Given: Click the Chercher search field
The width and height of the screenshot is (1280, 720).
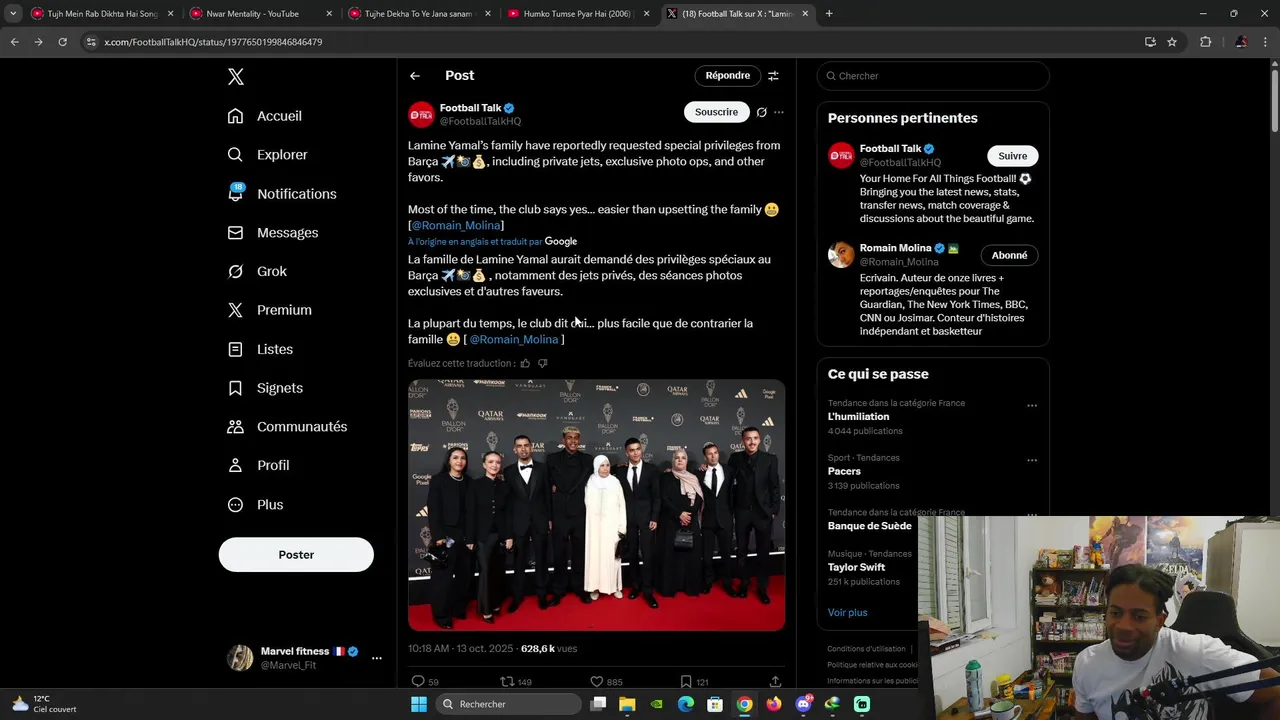Looking at the screenshot, I should pos(933,76).
